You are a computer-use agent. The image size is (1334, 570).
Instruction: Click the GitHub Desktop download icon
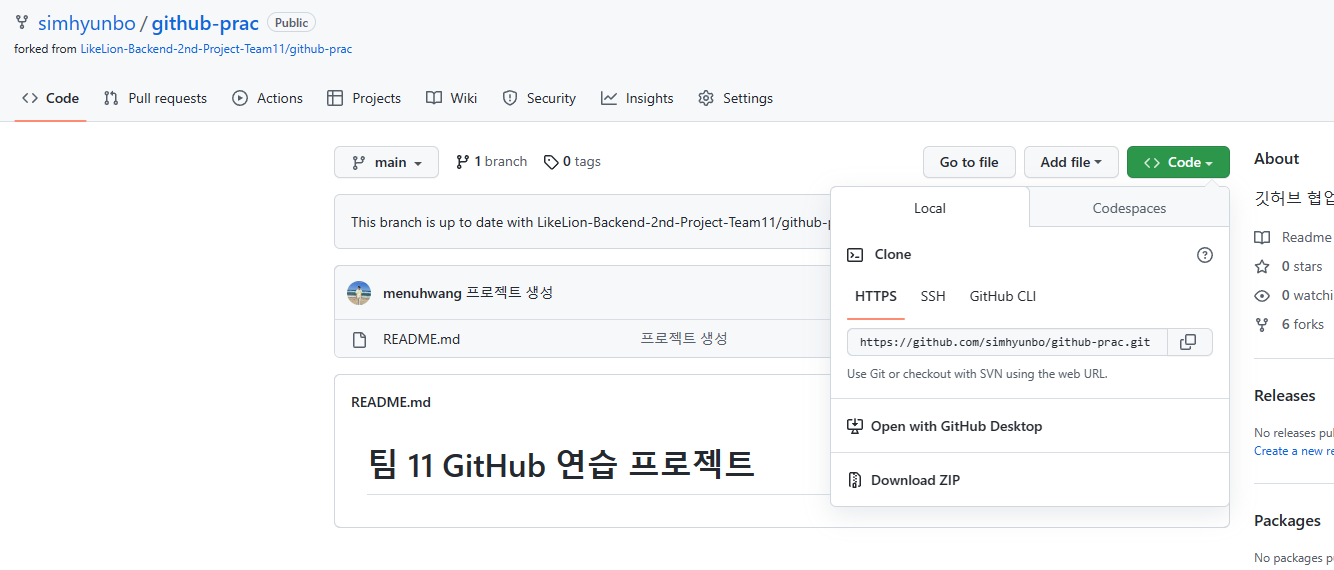855,426
